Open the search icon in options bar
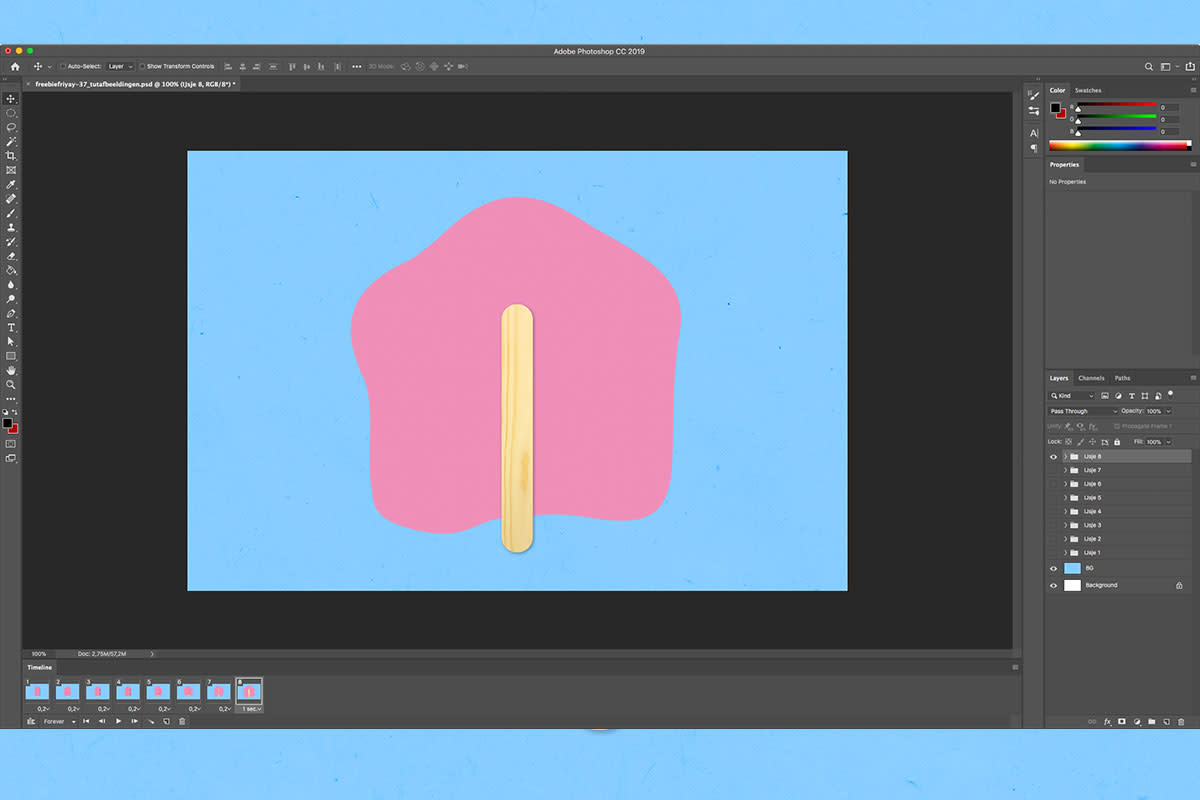 coord(1150,66)
